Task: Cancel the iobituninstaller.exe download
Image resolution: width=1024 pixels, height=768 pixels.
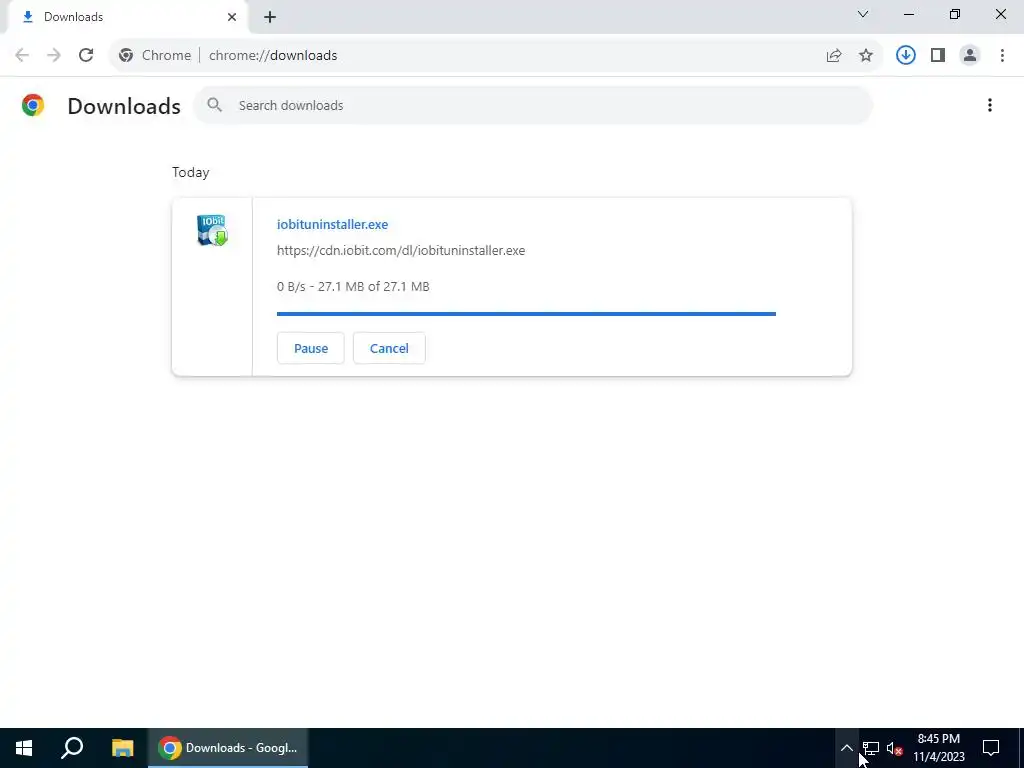Action: (389, 348)
